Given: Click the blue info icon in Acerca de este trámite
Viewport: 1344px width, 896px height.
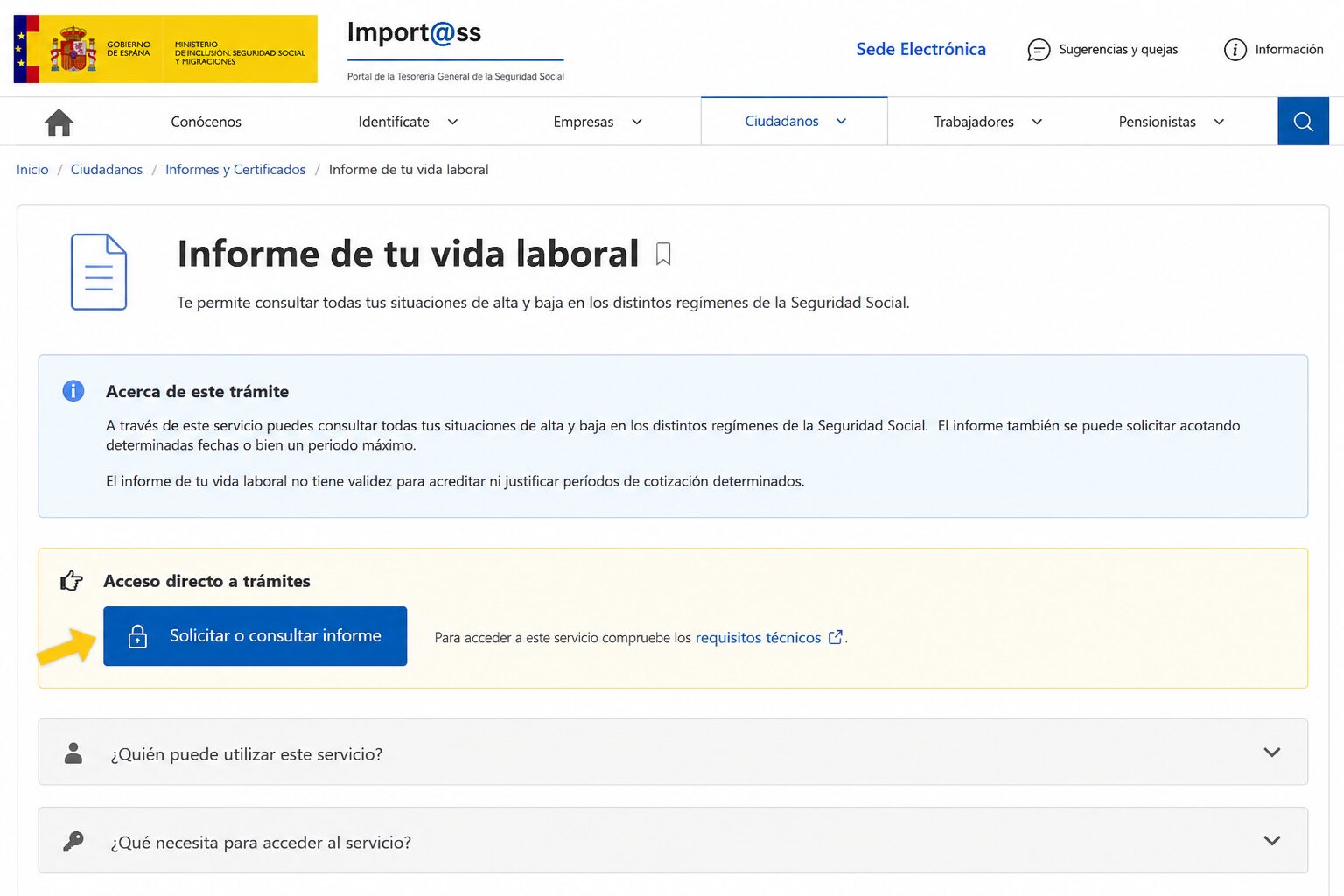Looking at the screenshot, I should tap(73, 391).
